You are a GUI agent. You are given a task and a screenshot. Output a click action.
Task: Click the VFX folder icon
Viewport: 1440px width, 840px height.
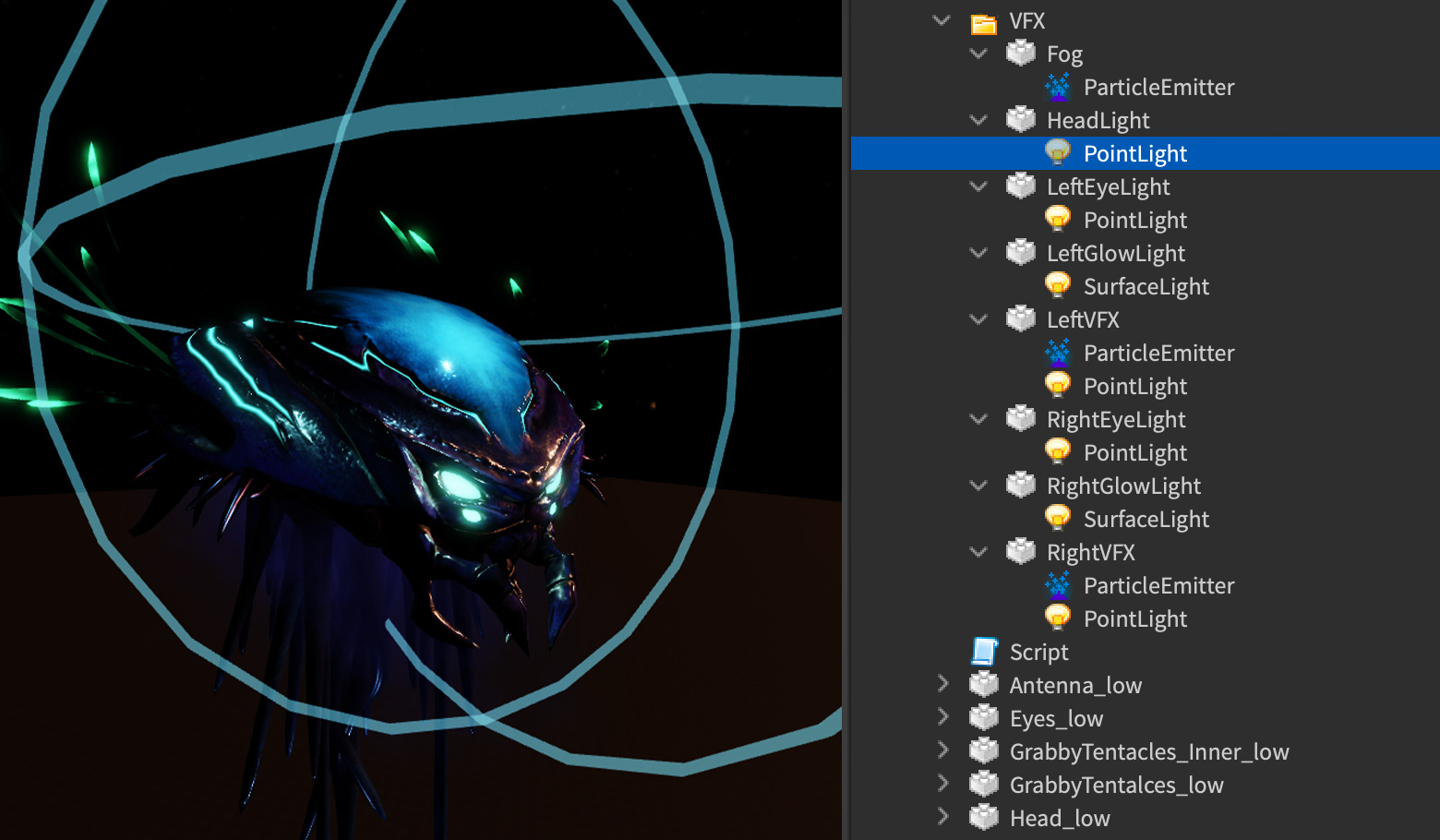click(x=984, y=23)
